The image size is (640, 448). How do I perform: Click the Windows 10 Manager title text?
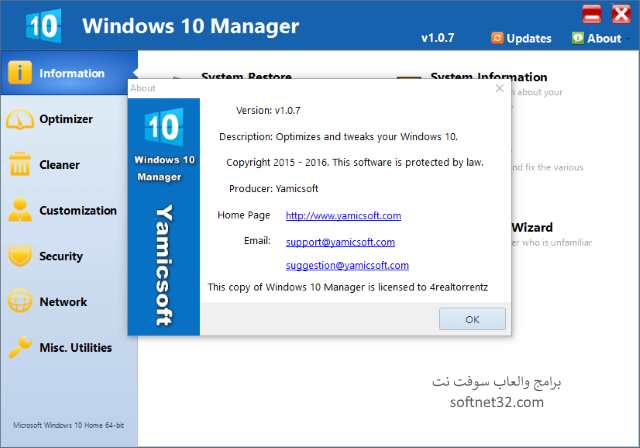(191, 26)
